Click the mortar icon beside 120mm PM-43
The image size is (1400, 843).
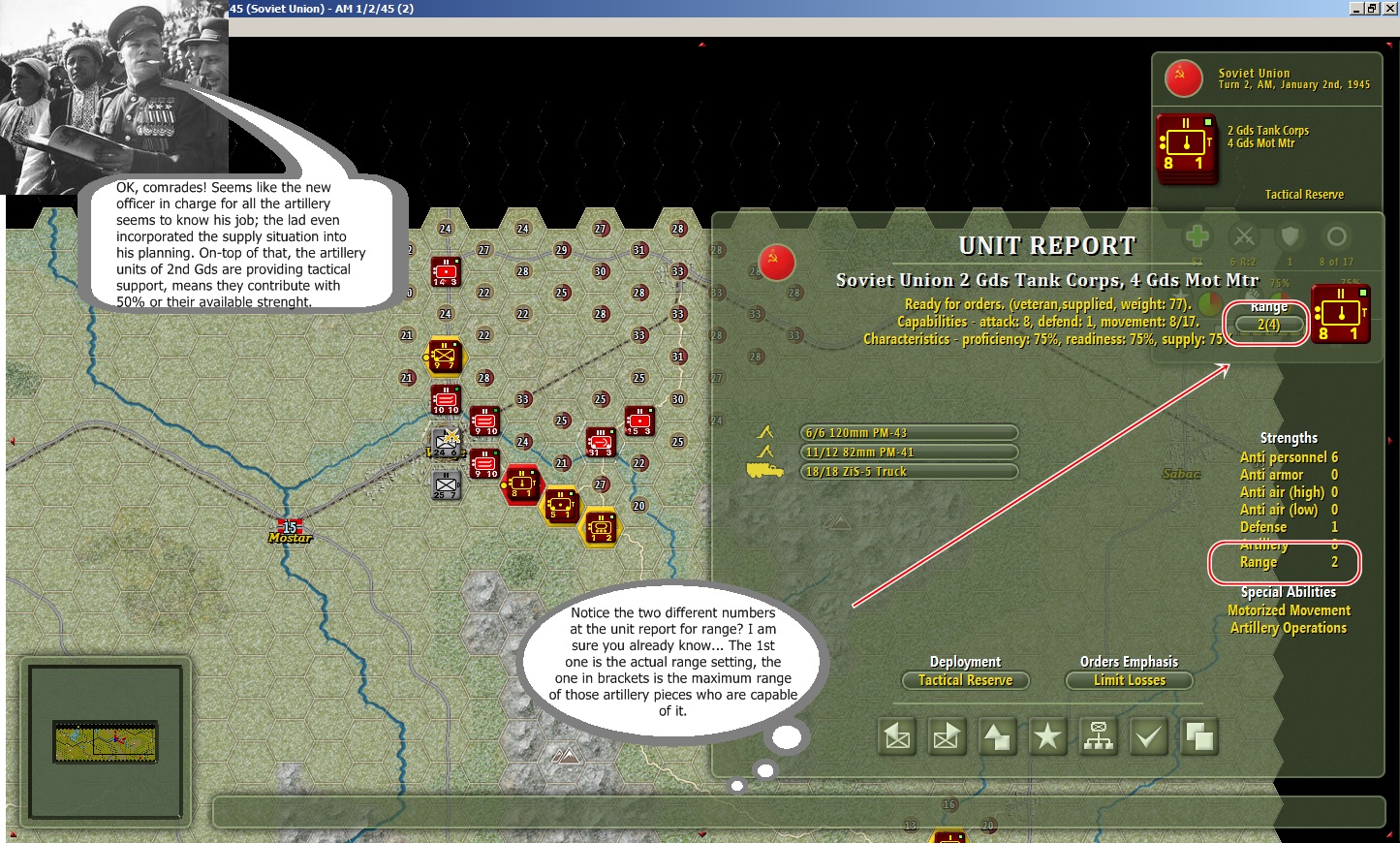pyautogui.click(x=765, y=432)
